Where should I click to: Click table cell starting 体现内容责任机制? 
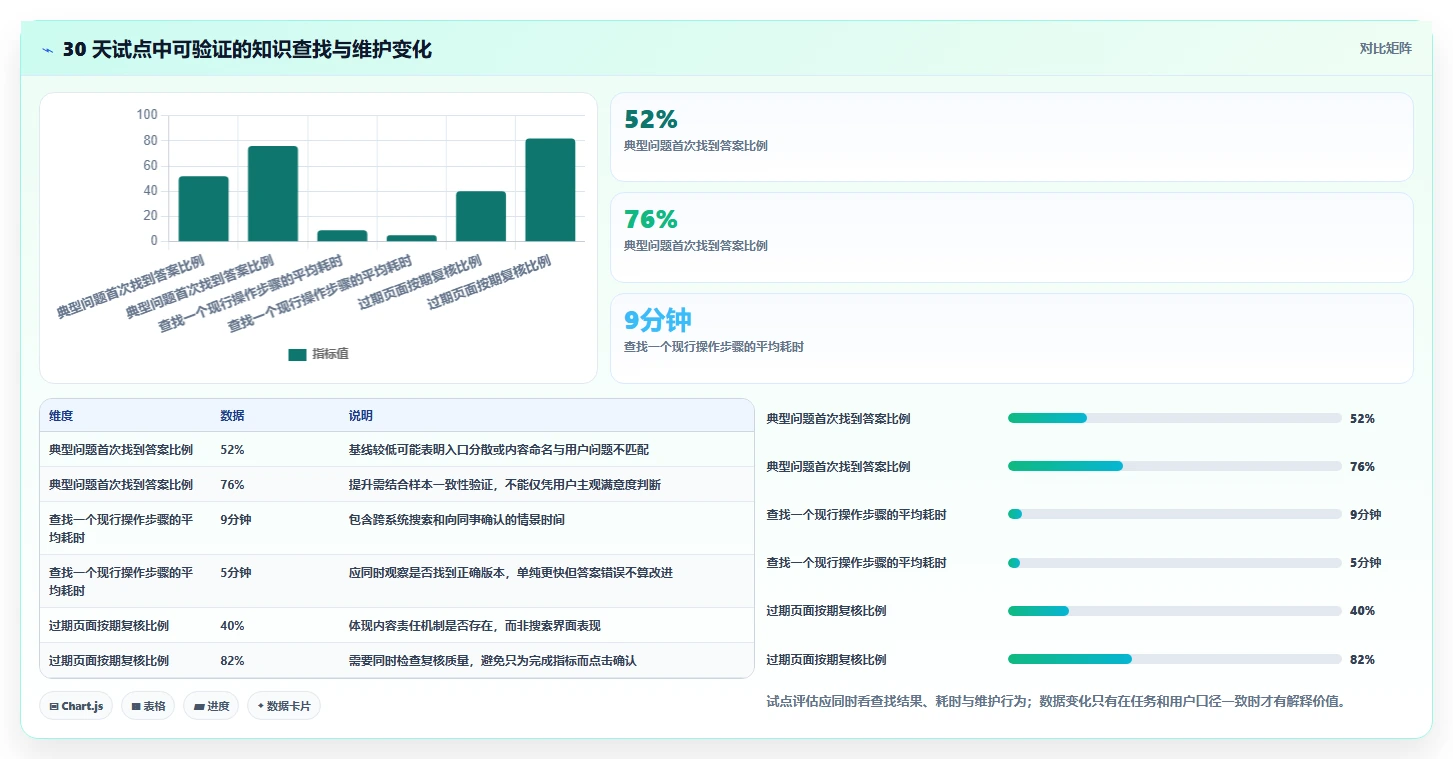point(547,626)
